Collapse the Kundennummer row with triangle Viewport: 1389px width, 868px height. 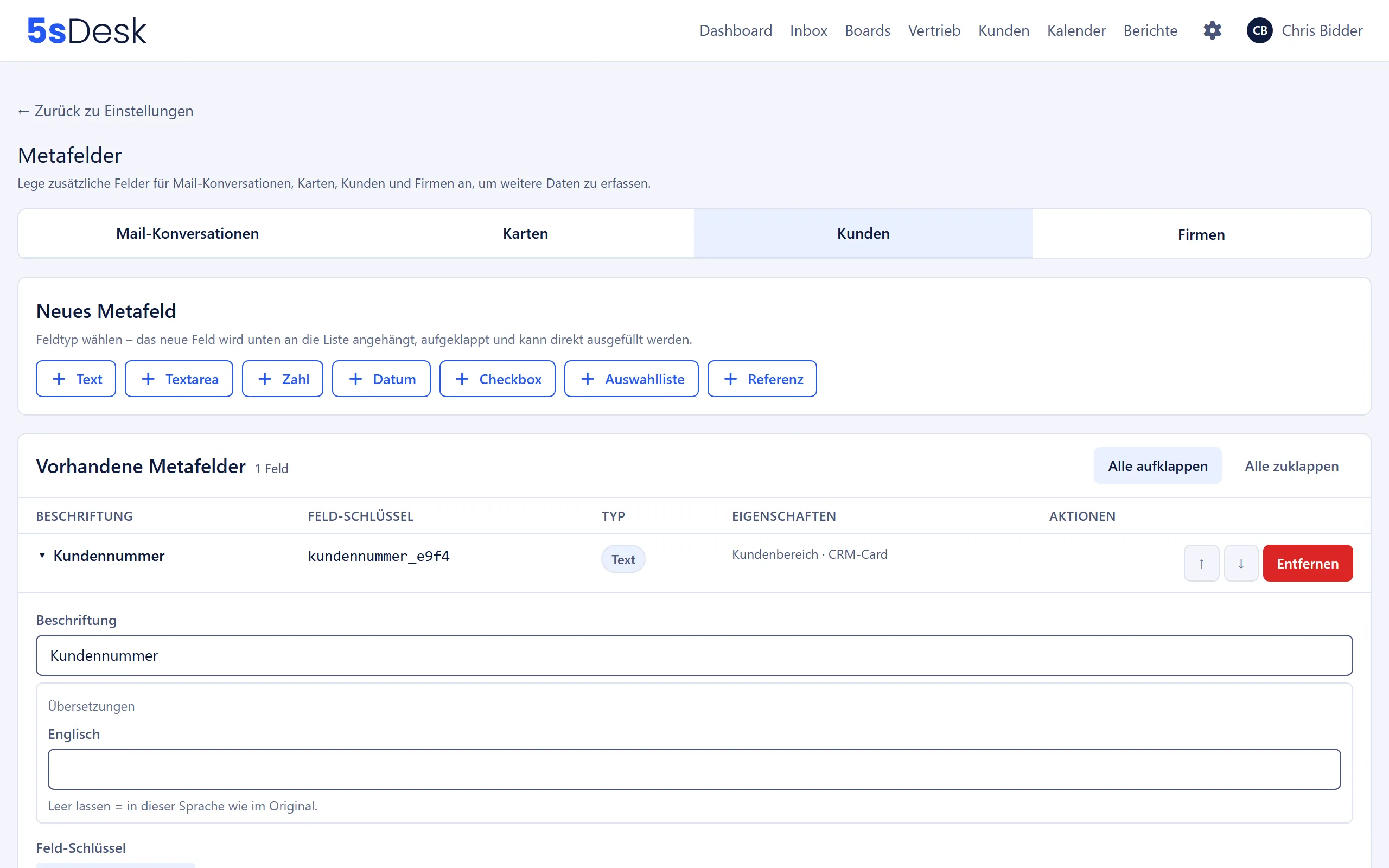point(42,556)
